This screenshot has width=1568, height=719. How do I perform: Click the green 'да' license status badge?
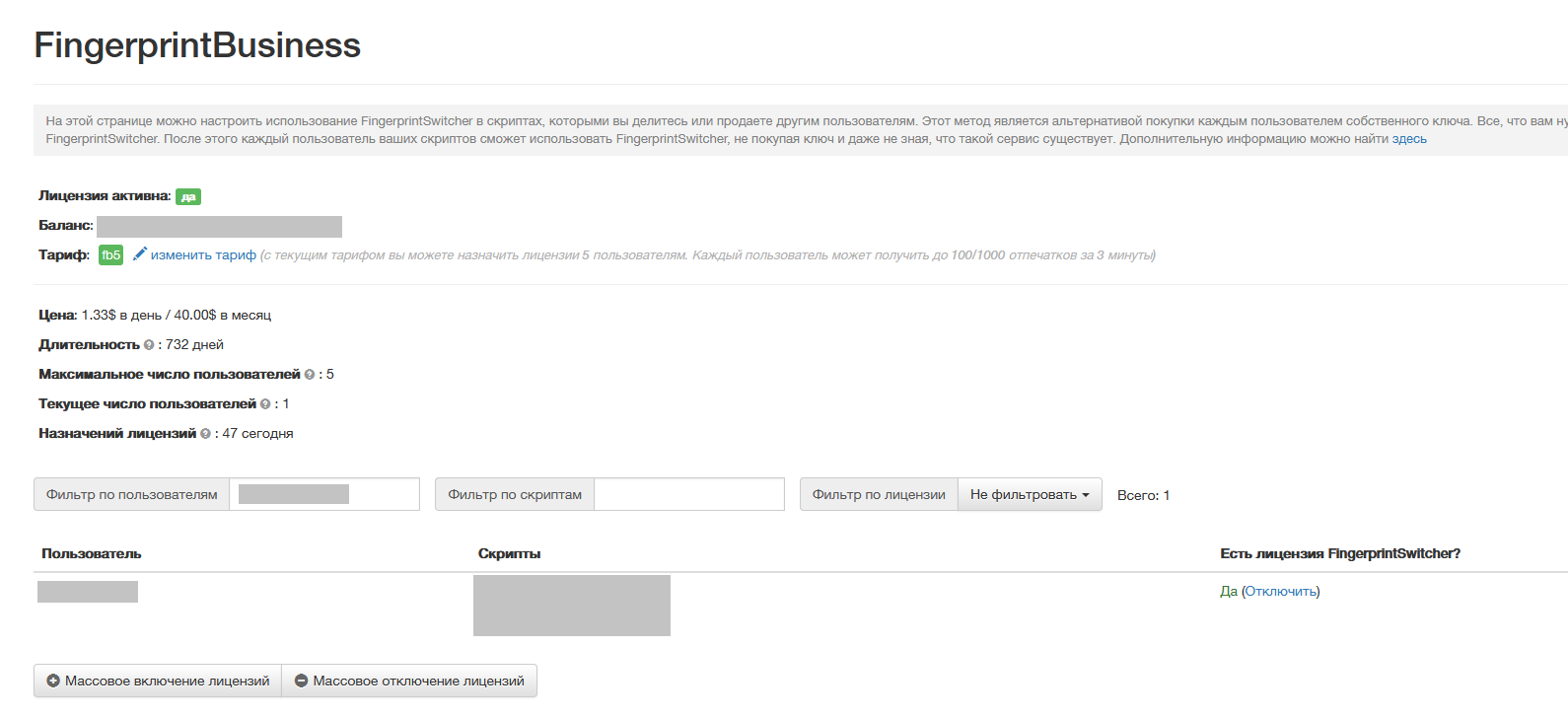click(x=187, y=197)
